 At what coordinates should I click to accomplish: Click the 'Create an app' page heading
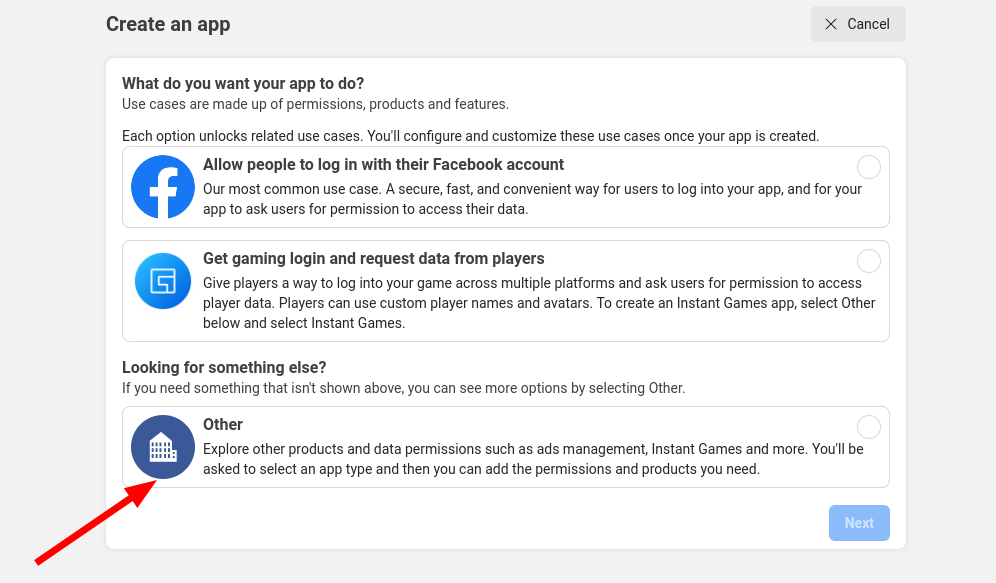pos(168,24)
